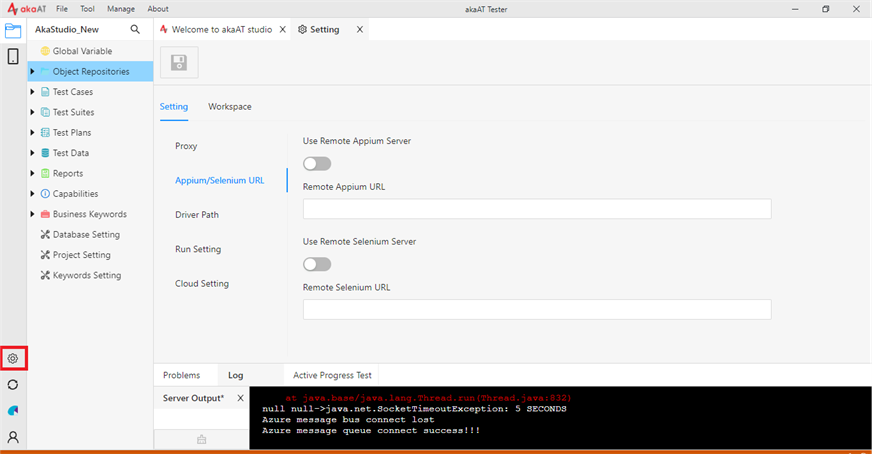
Task: Select the Server Output tab
Action: [193, 398]
